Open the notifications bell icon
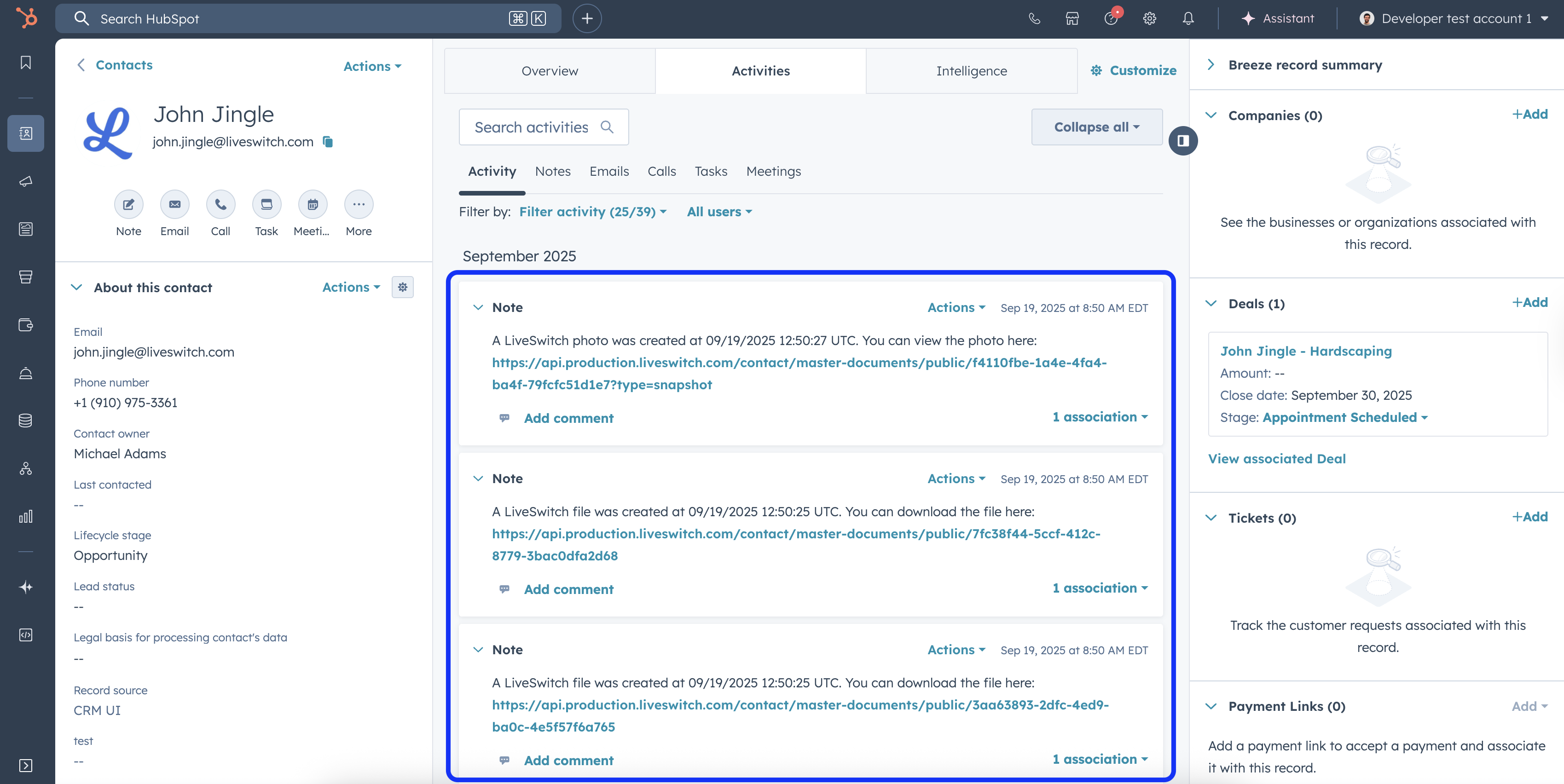 tap(1187, 18)
